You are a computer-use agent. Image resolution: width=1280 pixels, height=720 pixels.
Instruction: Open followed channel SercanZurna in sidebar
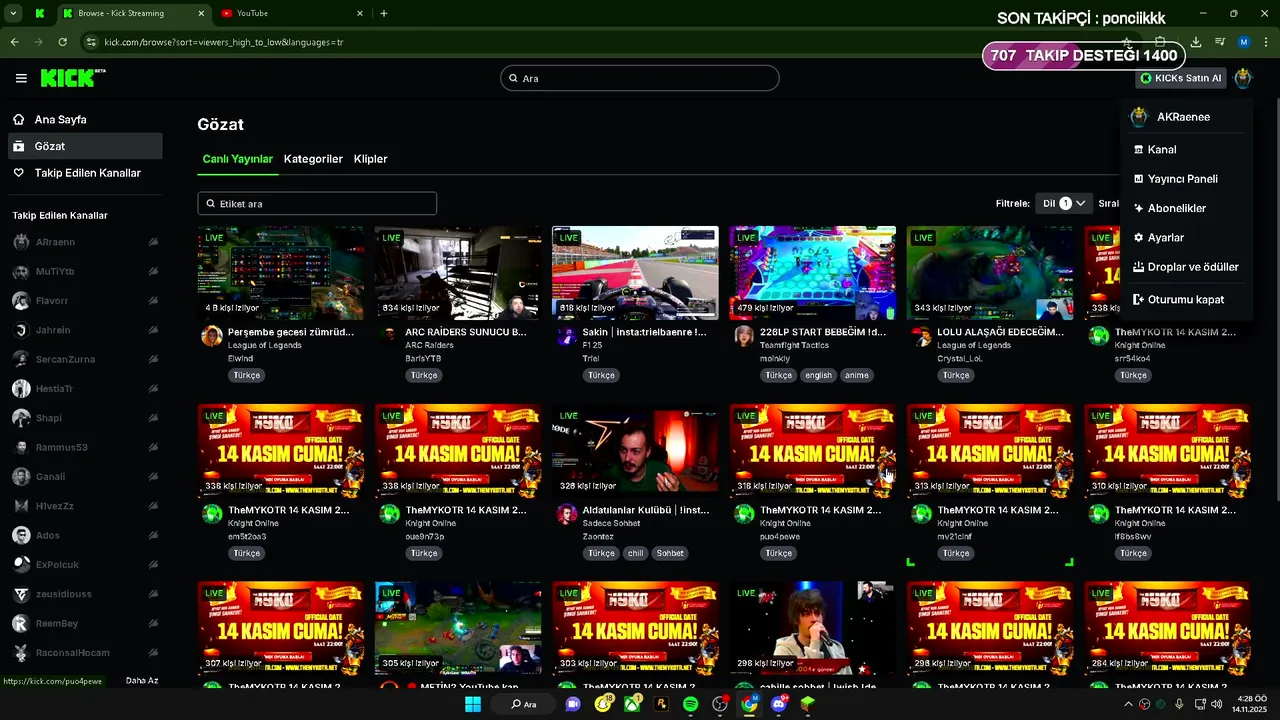click(84, 359)
